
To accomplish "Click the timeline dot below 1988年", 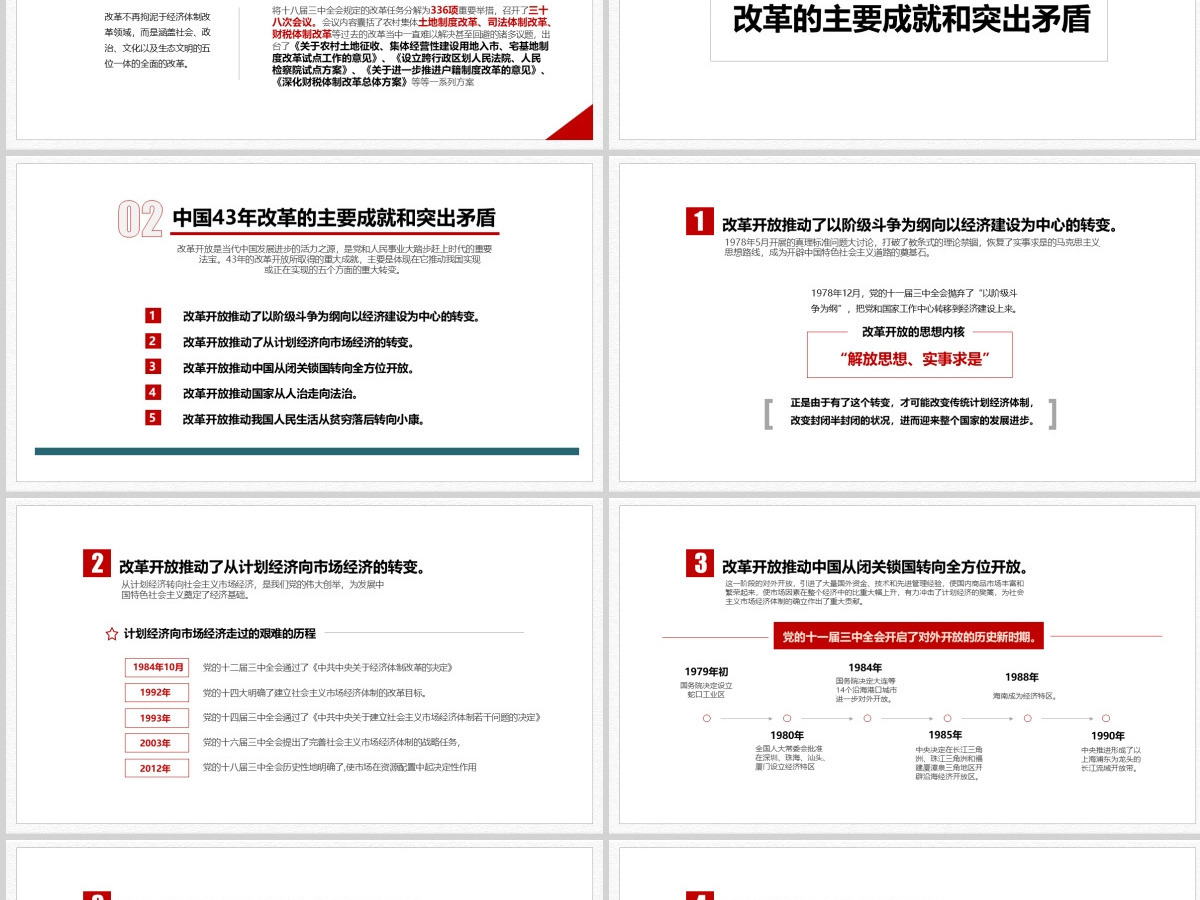I will tap(1027, 718).
